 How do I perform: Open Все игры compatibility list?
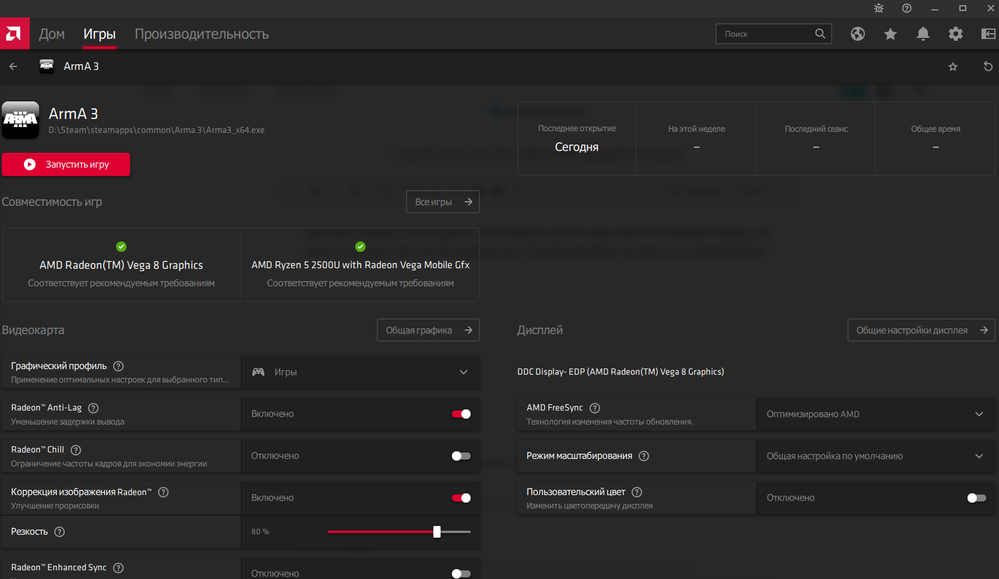[443, 202]
